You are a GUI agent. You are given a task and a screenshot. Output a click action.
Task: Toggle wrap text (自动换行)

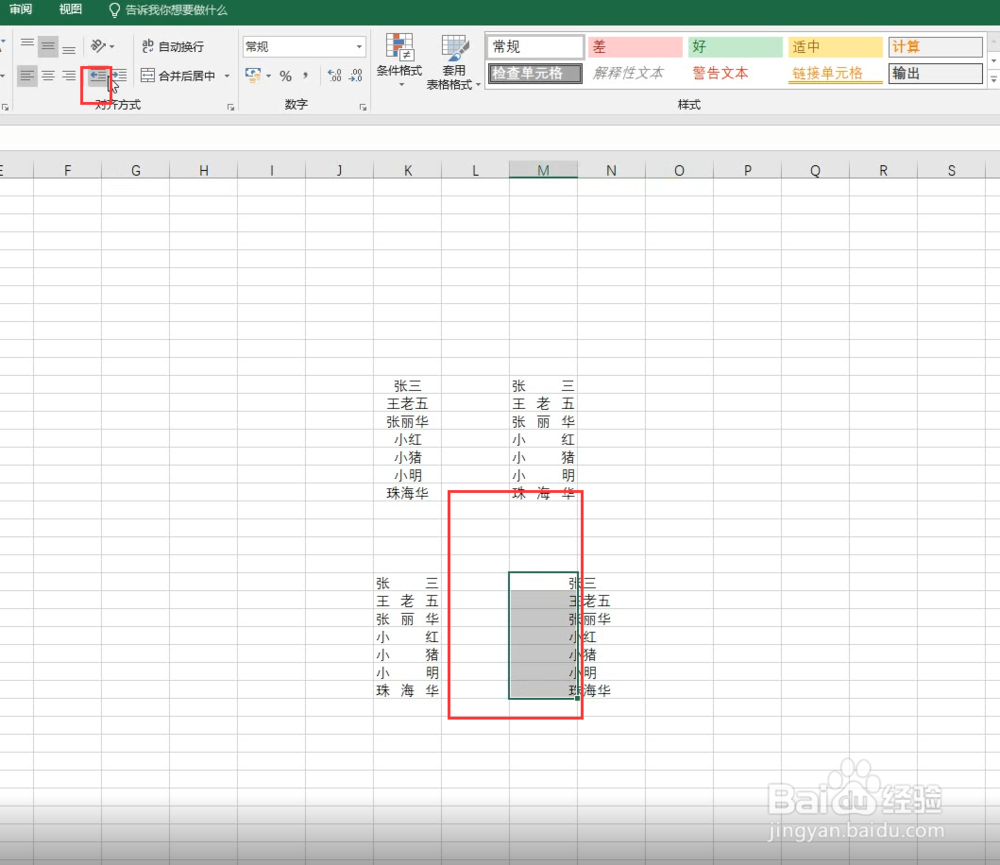173,46
